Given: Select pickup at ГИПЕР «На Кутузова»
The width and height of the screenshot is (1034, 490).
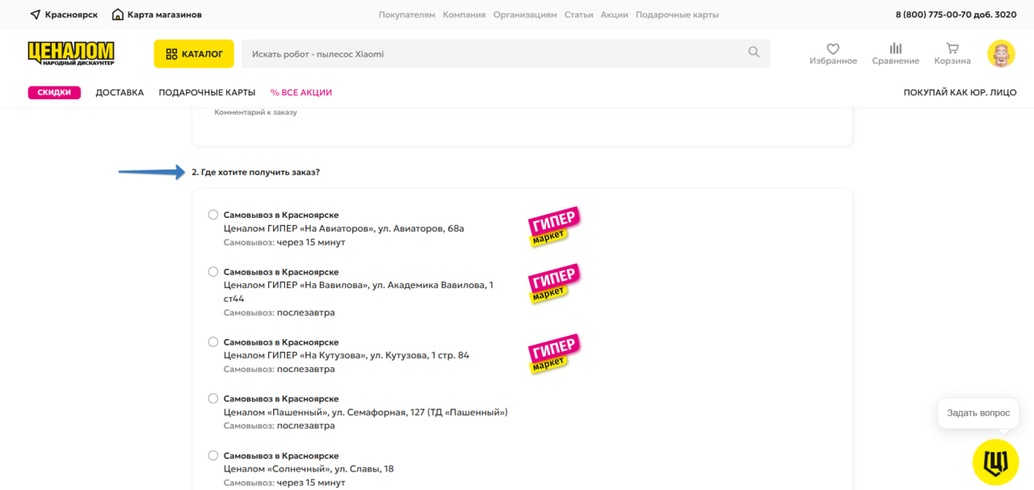Looking at the screenshot, I should (x=212, y=342).
